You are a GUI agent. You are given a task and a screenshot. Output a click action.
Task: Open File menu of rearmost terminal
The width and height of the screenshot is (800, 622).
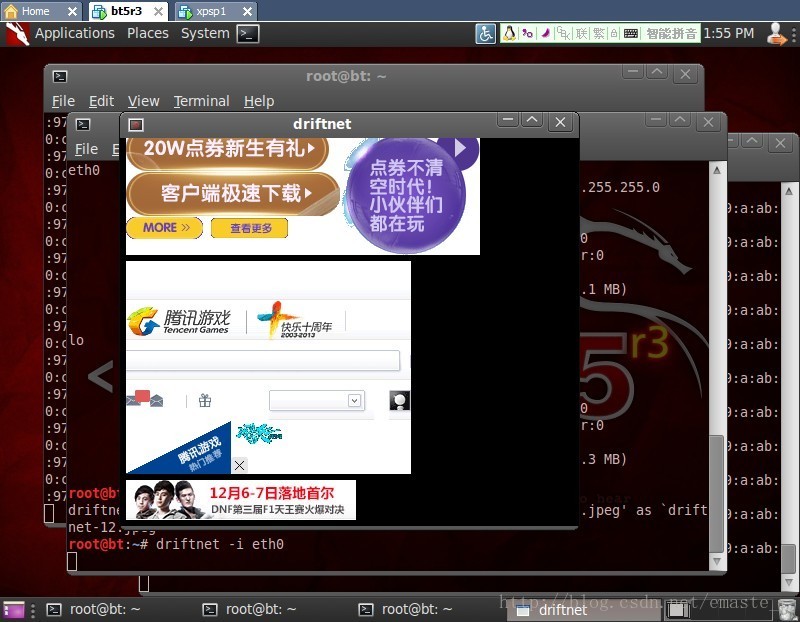[x=63, y=101]
